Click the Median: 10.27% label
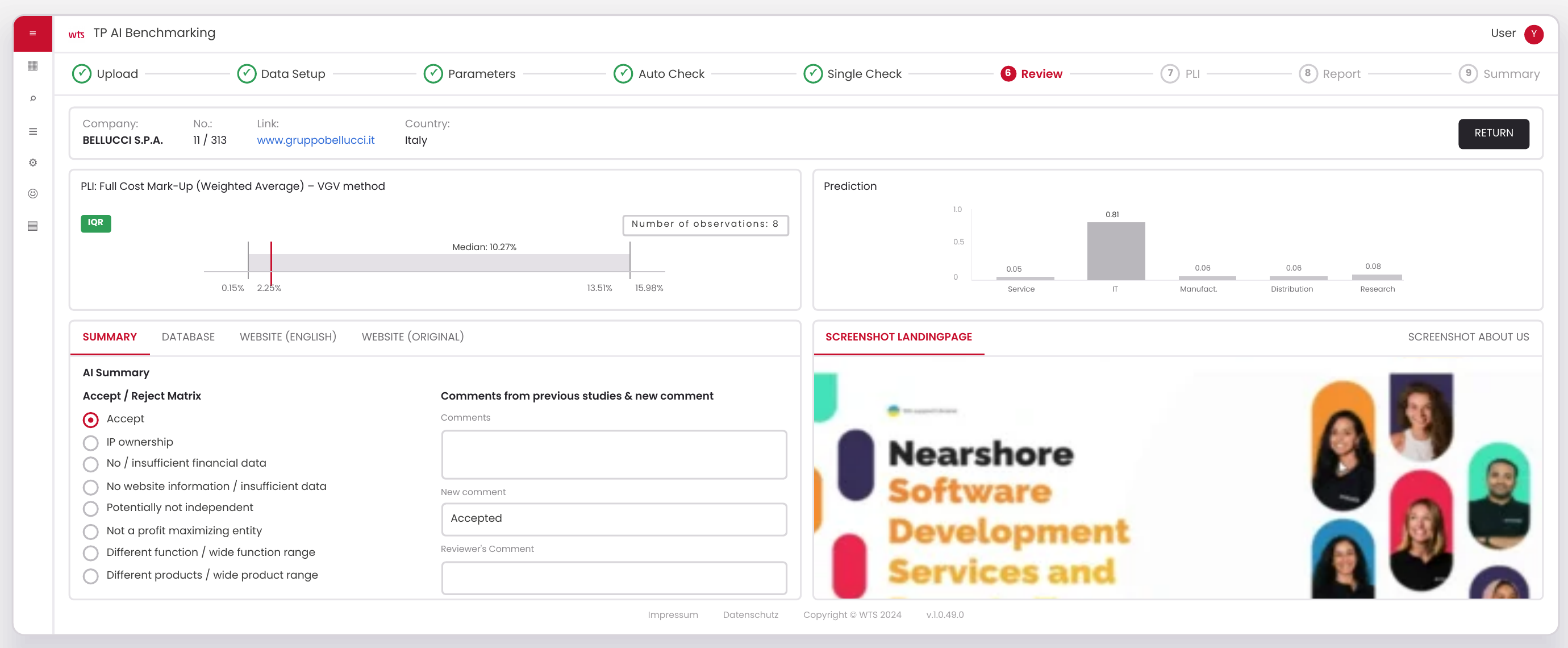 (x=484, y=247)
